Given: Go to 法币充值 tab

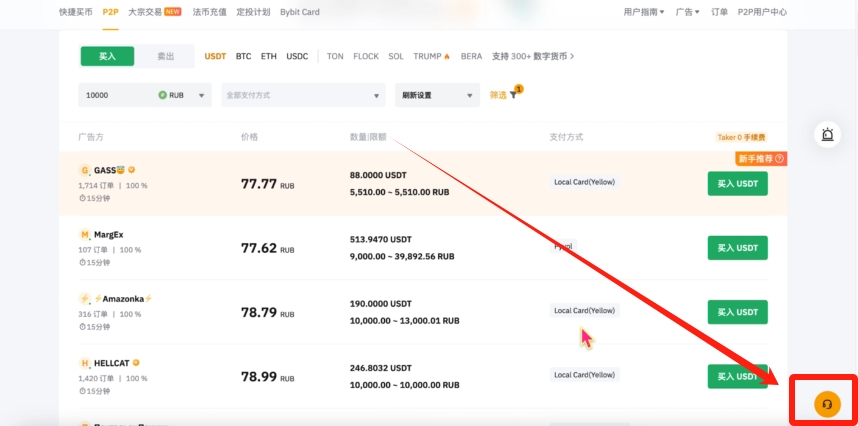Looking at the screenshot, I should 209,11.
